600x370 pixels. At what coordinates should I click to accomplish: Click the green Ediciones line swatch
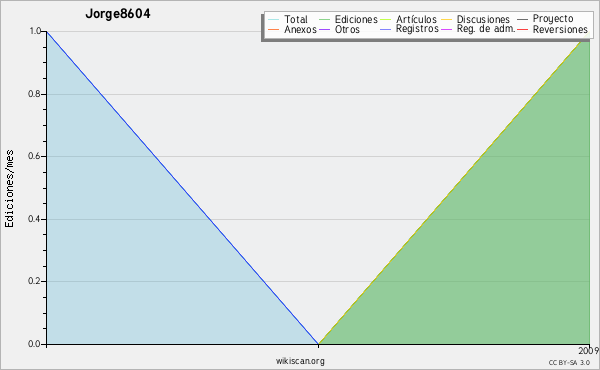tap(324, 20)
